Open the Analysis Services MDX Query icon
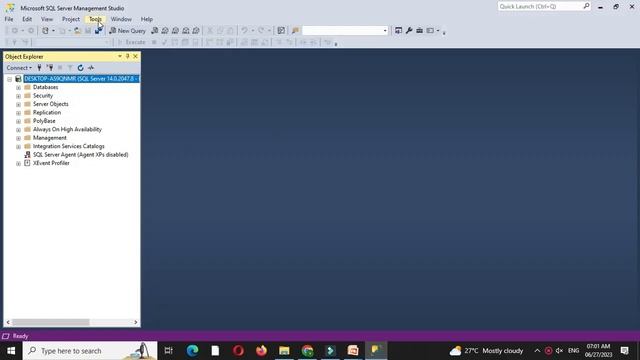This screenshot has height=360, width=640. pyautogui.click(x=165, y=31)
